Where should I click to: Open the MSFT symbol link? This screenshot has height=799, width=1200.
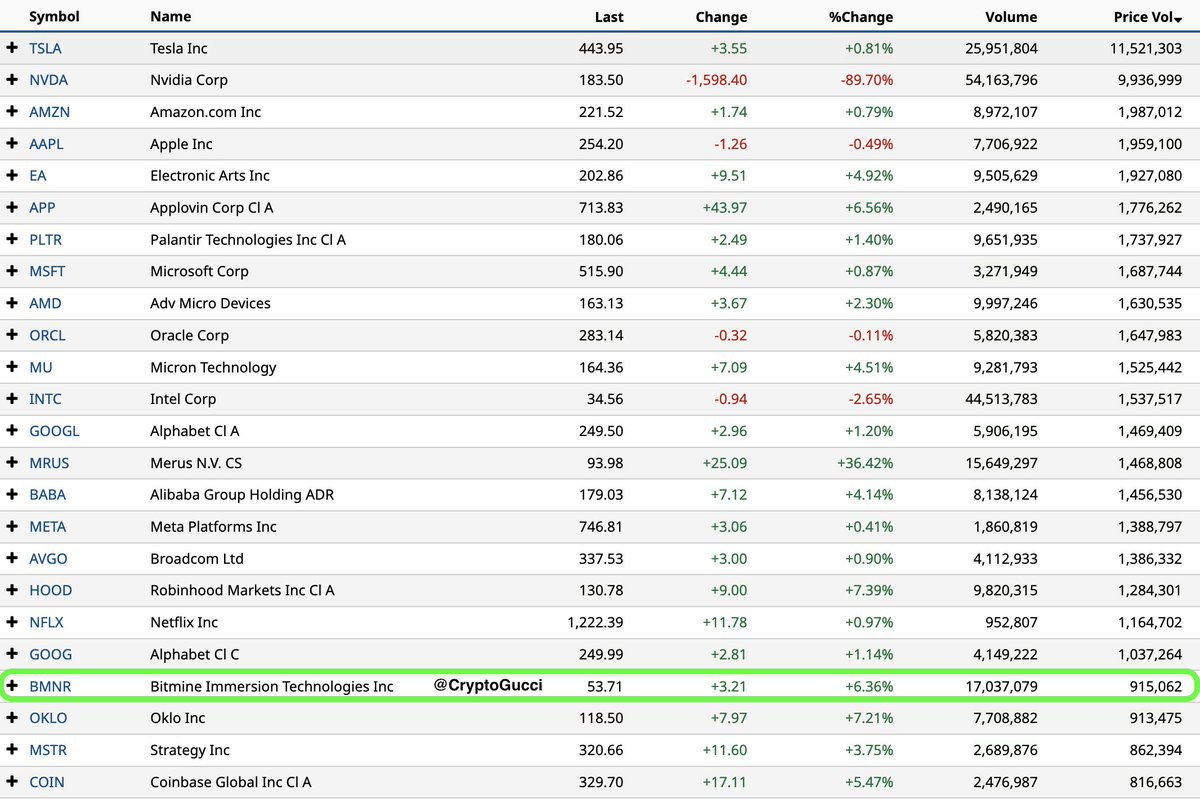(x=47, y=271)
